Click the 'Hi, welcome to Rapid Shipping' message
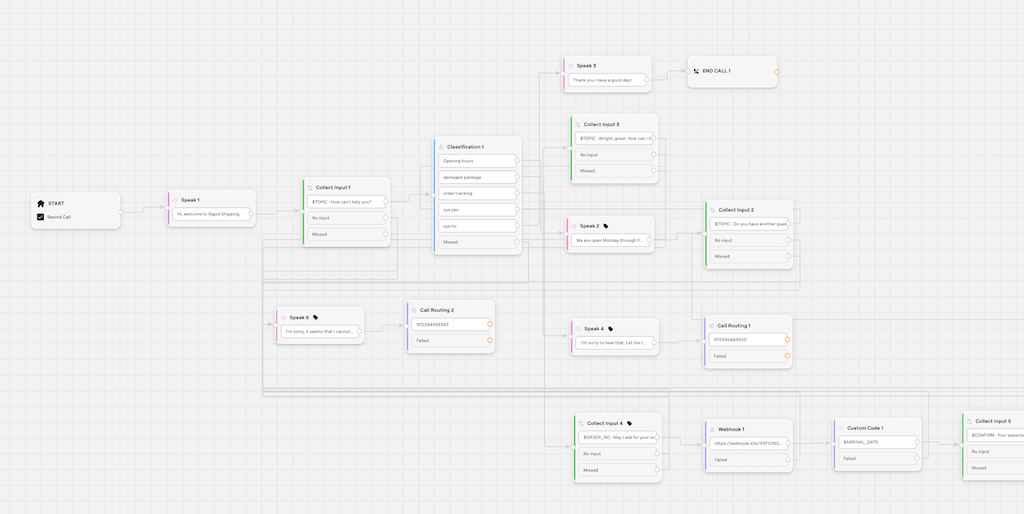The height and width of the screenshot is (514, 1024). click(211, 214)
